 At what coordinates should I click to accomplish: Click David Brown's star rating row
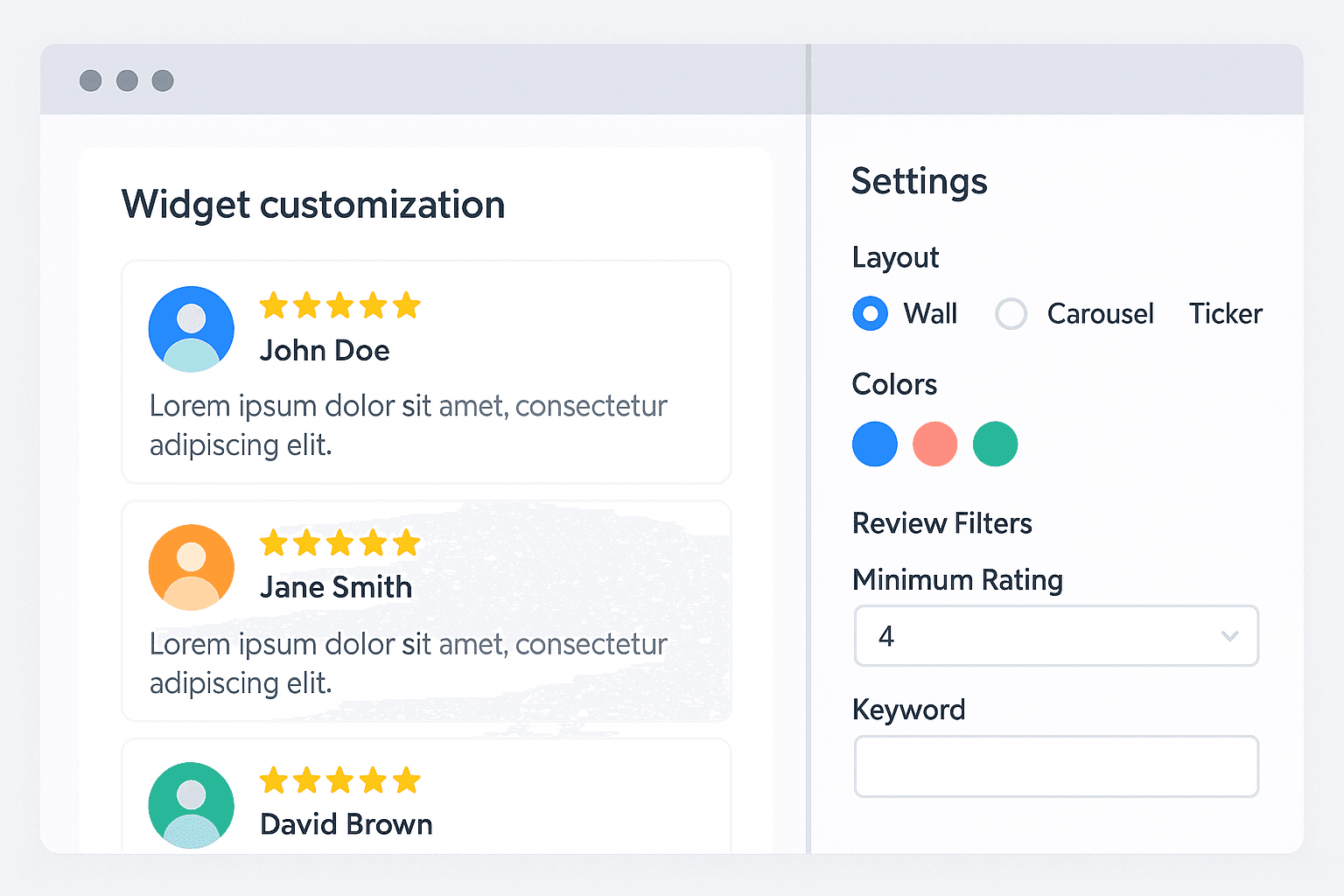click(340, 780)
